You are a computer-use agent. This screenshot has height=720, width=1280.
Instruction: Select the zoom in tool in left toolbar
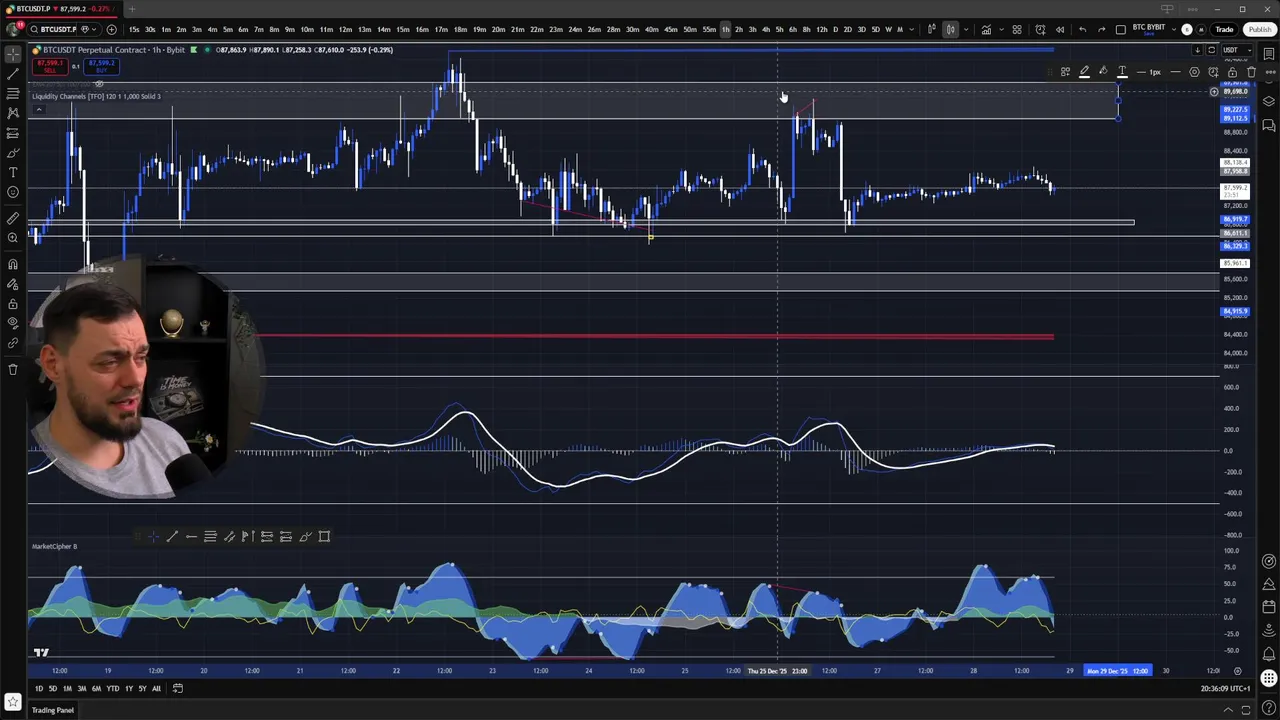point(13,238)
